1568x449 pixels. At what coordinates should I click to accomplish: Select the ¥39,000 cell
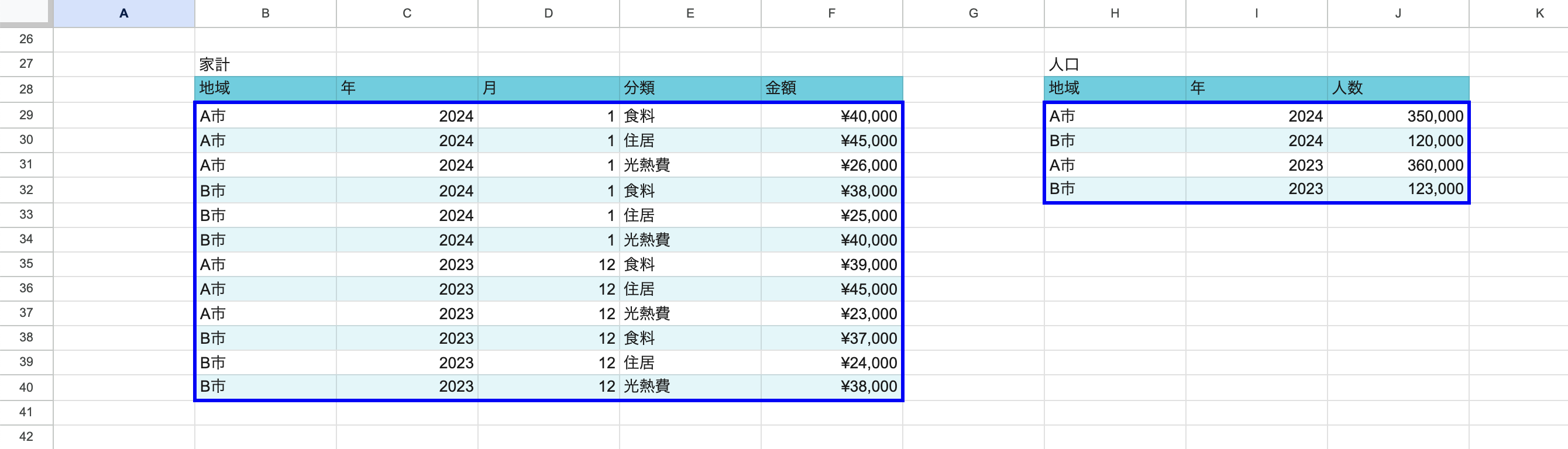tap(831, 265)
